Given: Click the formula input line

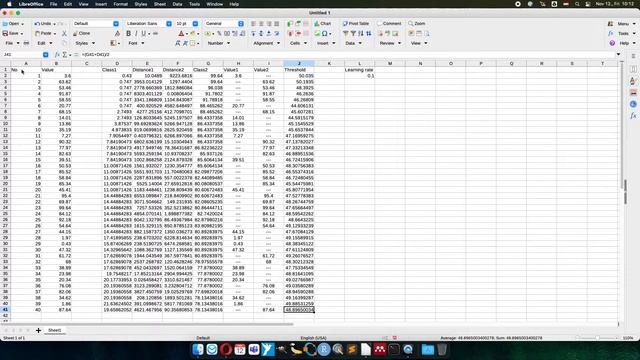Looking at the screenshot, I should [x=347, y=55].
